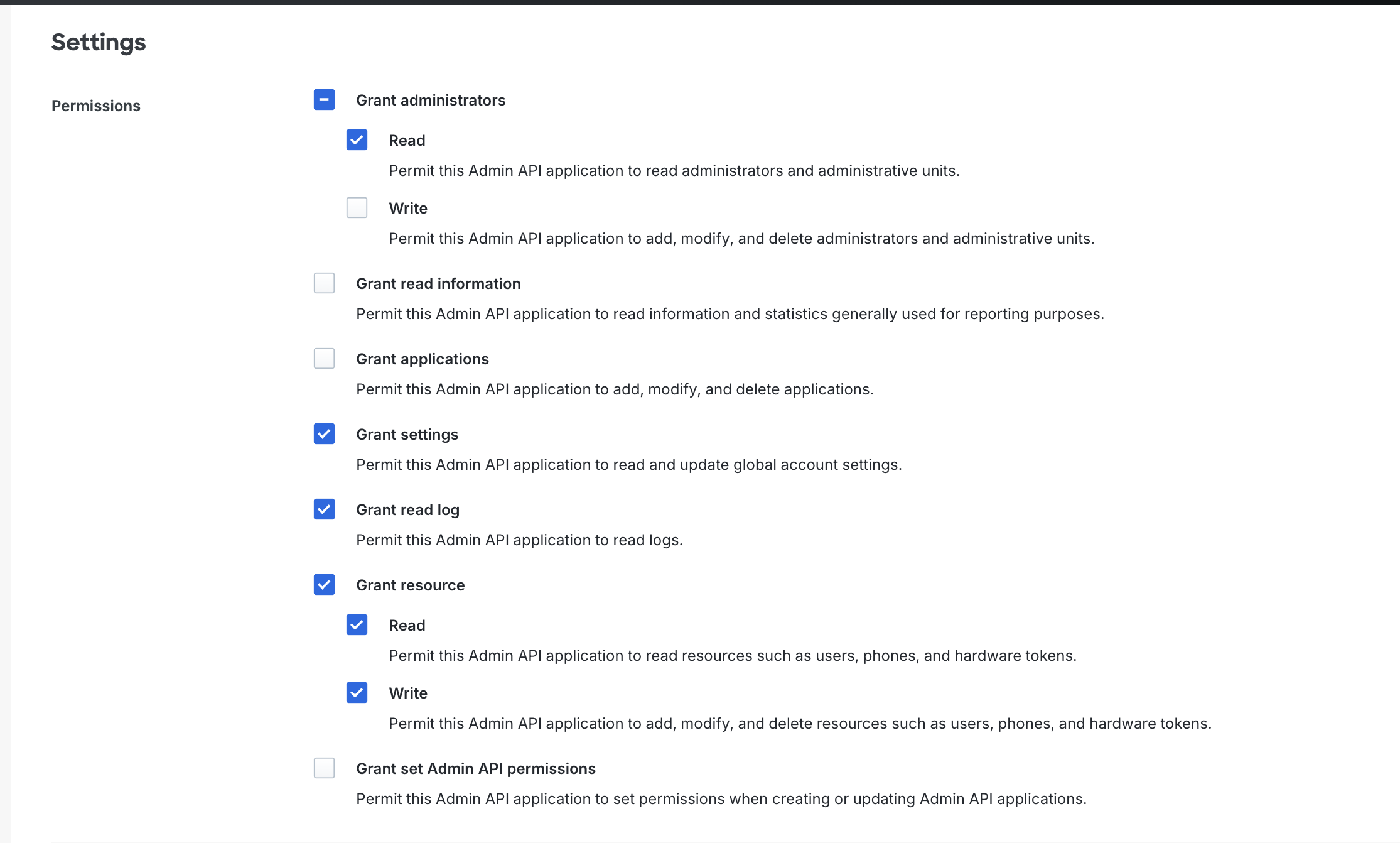Click the Settings page heading
This screenshot has height=843, width=1400.
point(99,43)
